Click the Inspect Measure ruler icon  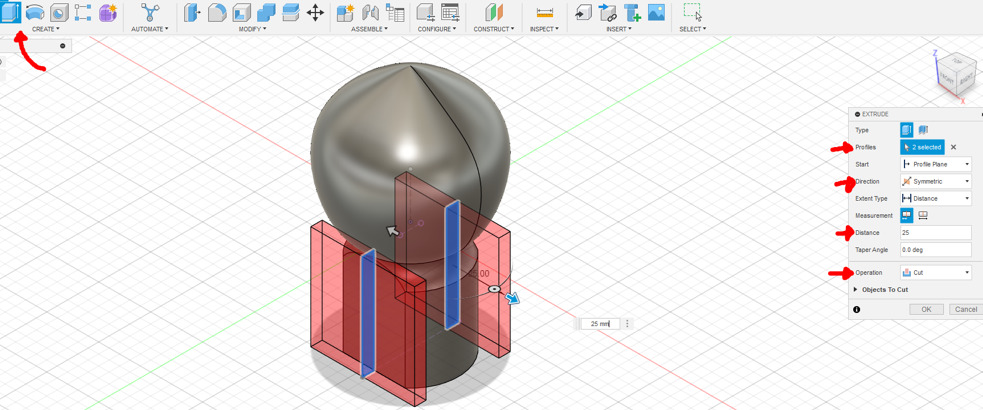pos(544,12)
